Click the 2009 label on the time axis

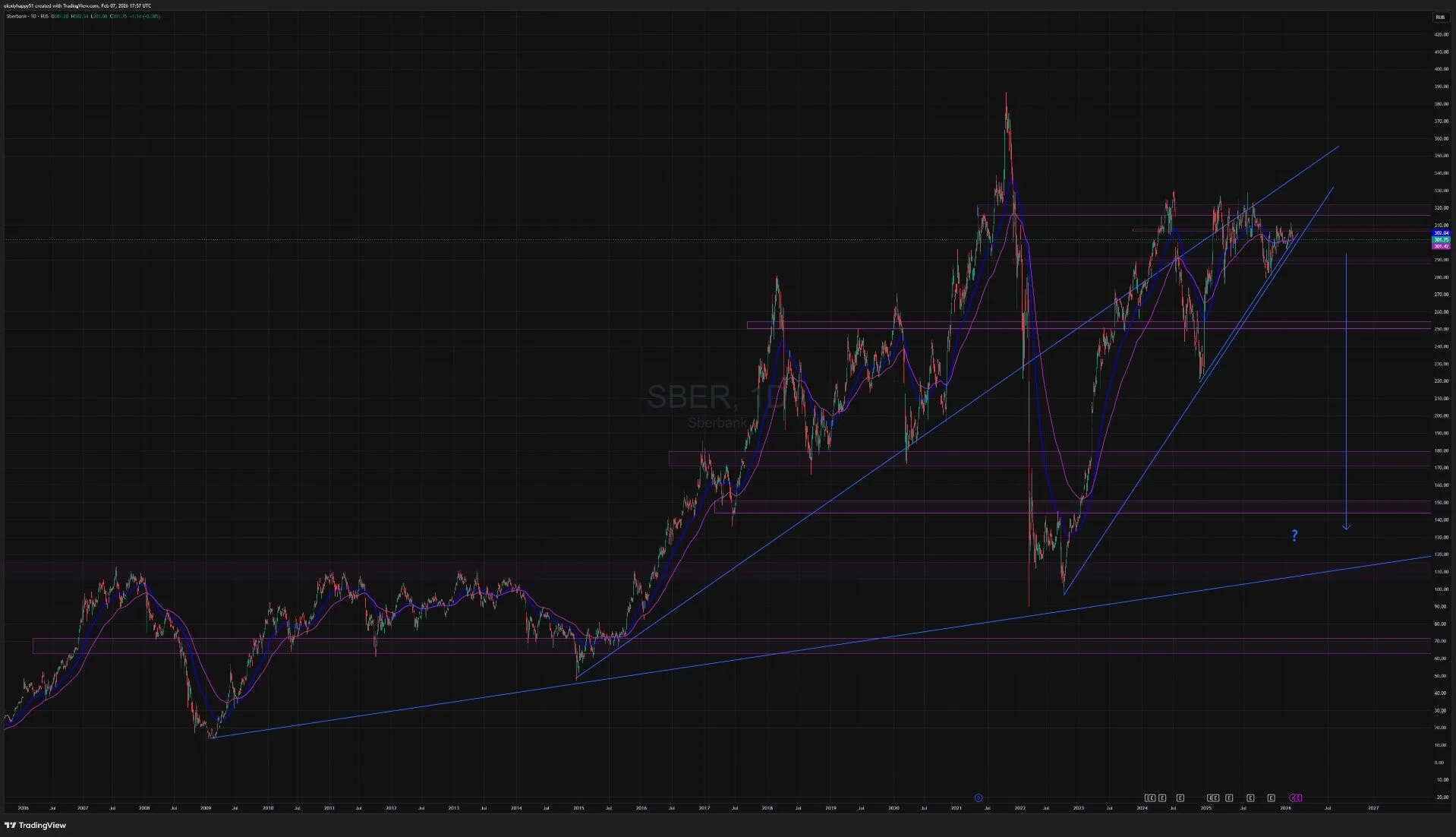206,808
